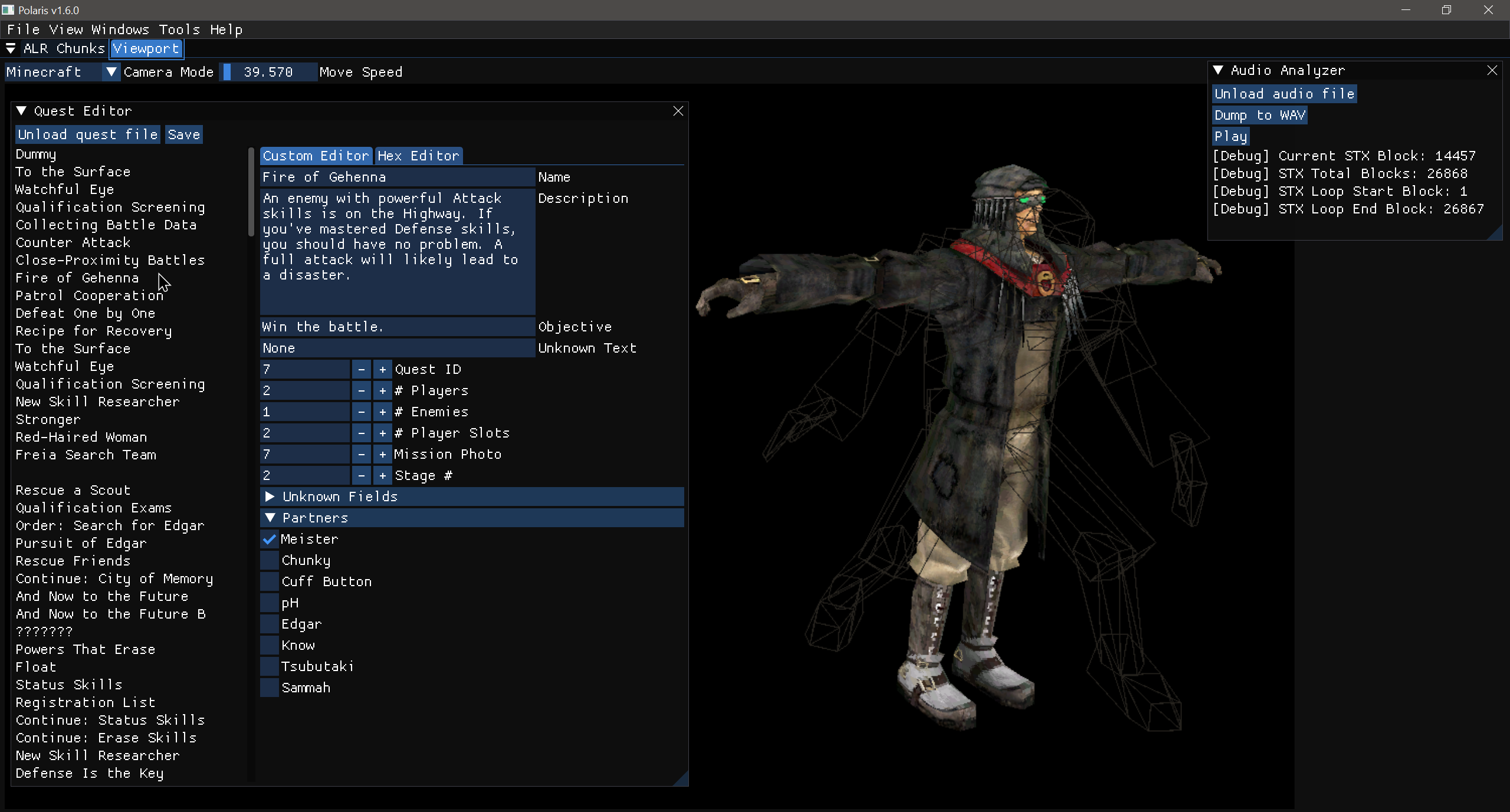The image size is (1510, 812).
Task: Close the Audio Analyzer panel
Action: pos(1492,70)
